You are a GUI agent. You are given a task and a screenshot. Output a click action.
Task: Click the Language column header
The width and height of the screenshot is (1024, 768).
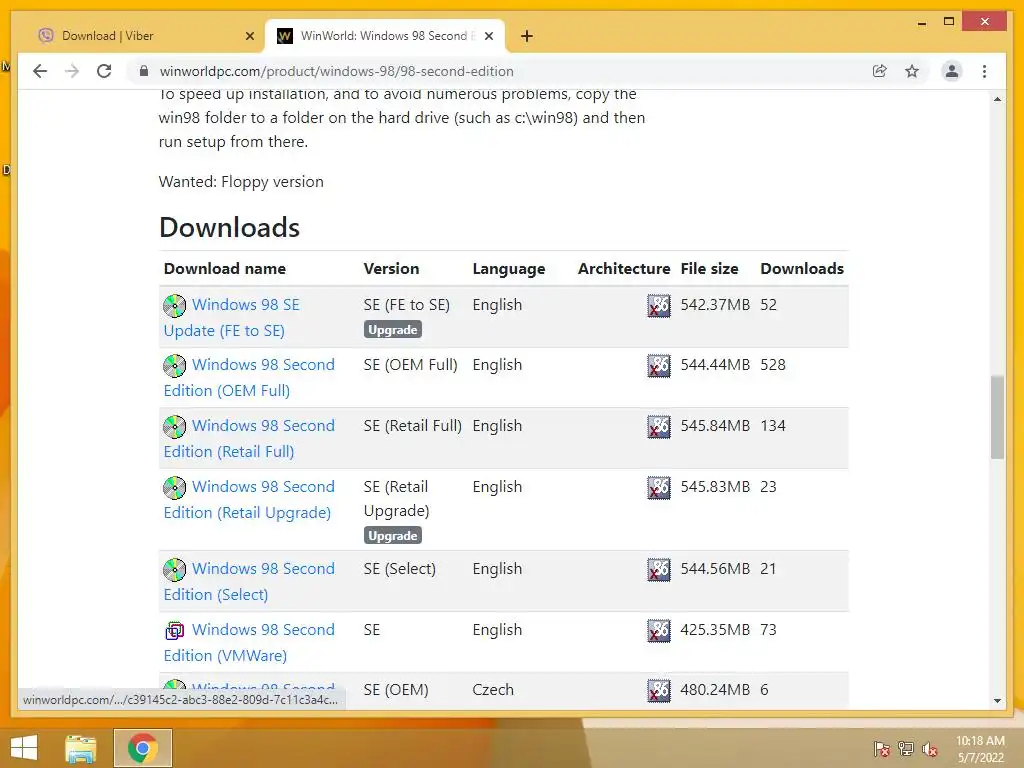[x=509, y=269]
